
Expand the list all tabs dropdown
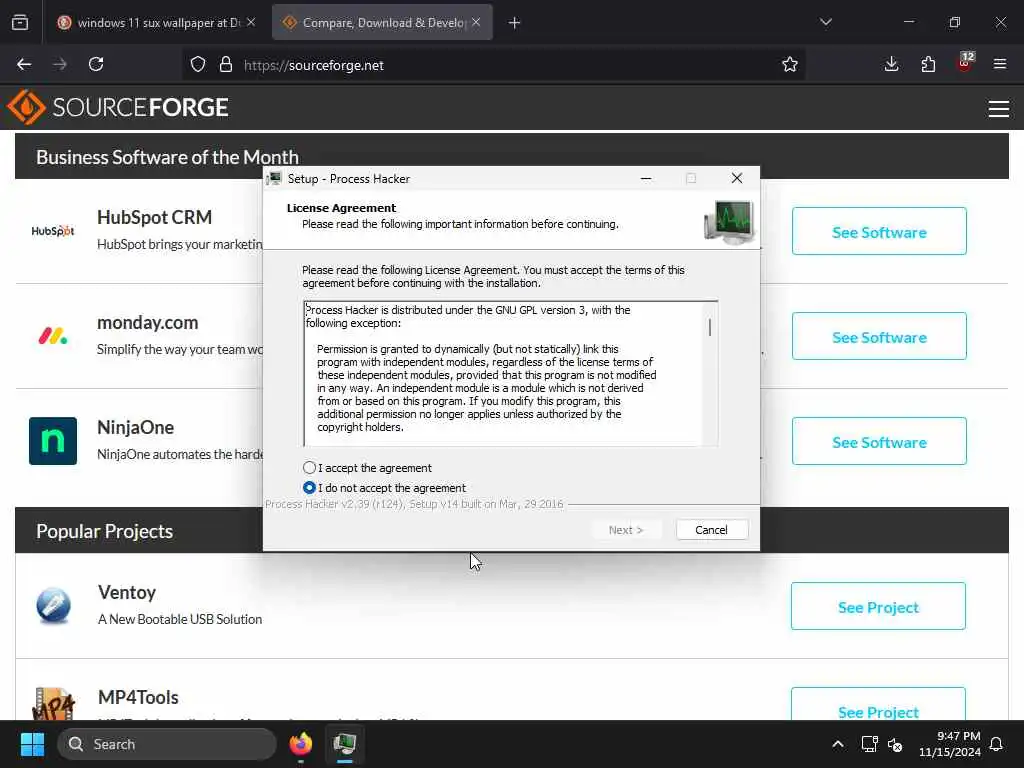click(825, 22)
